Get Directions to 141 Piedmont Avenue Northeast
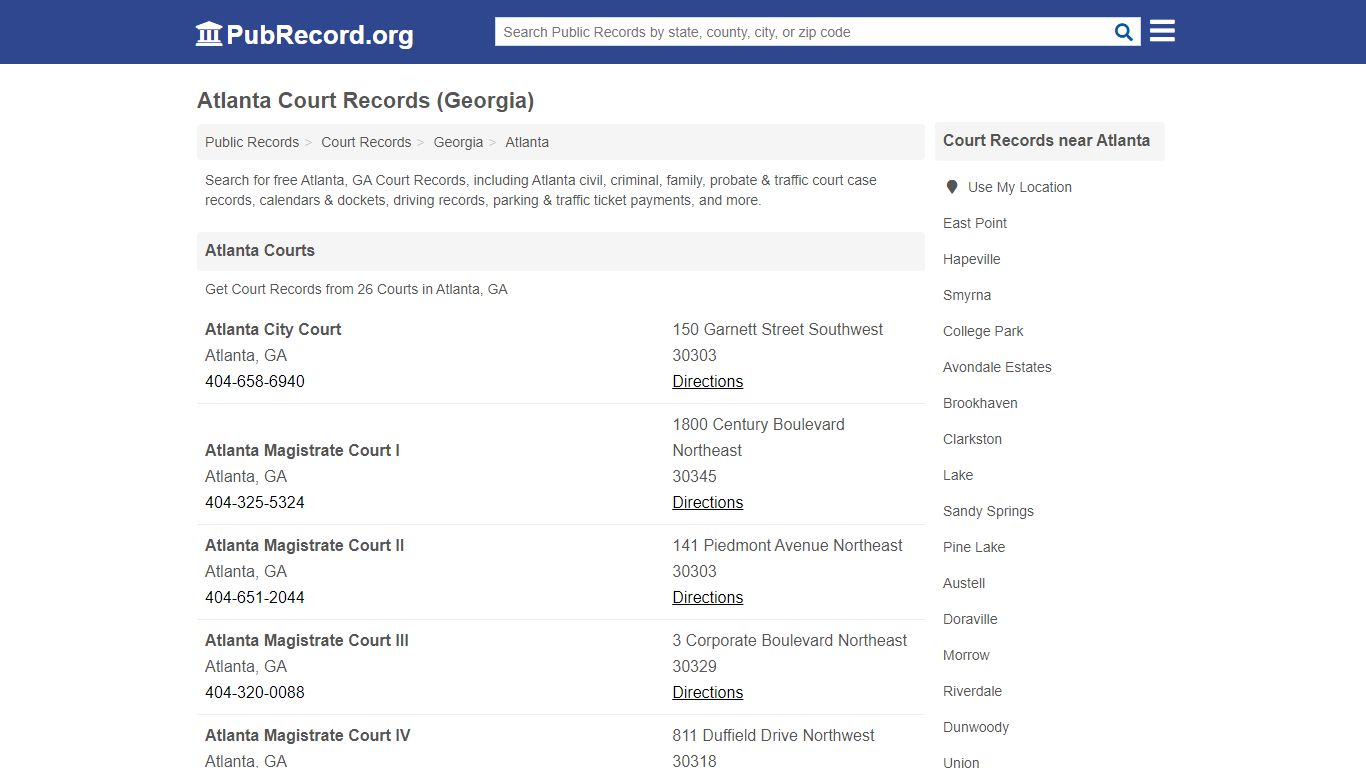This screenshot has width=1366, height=768. 708,597
